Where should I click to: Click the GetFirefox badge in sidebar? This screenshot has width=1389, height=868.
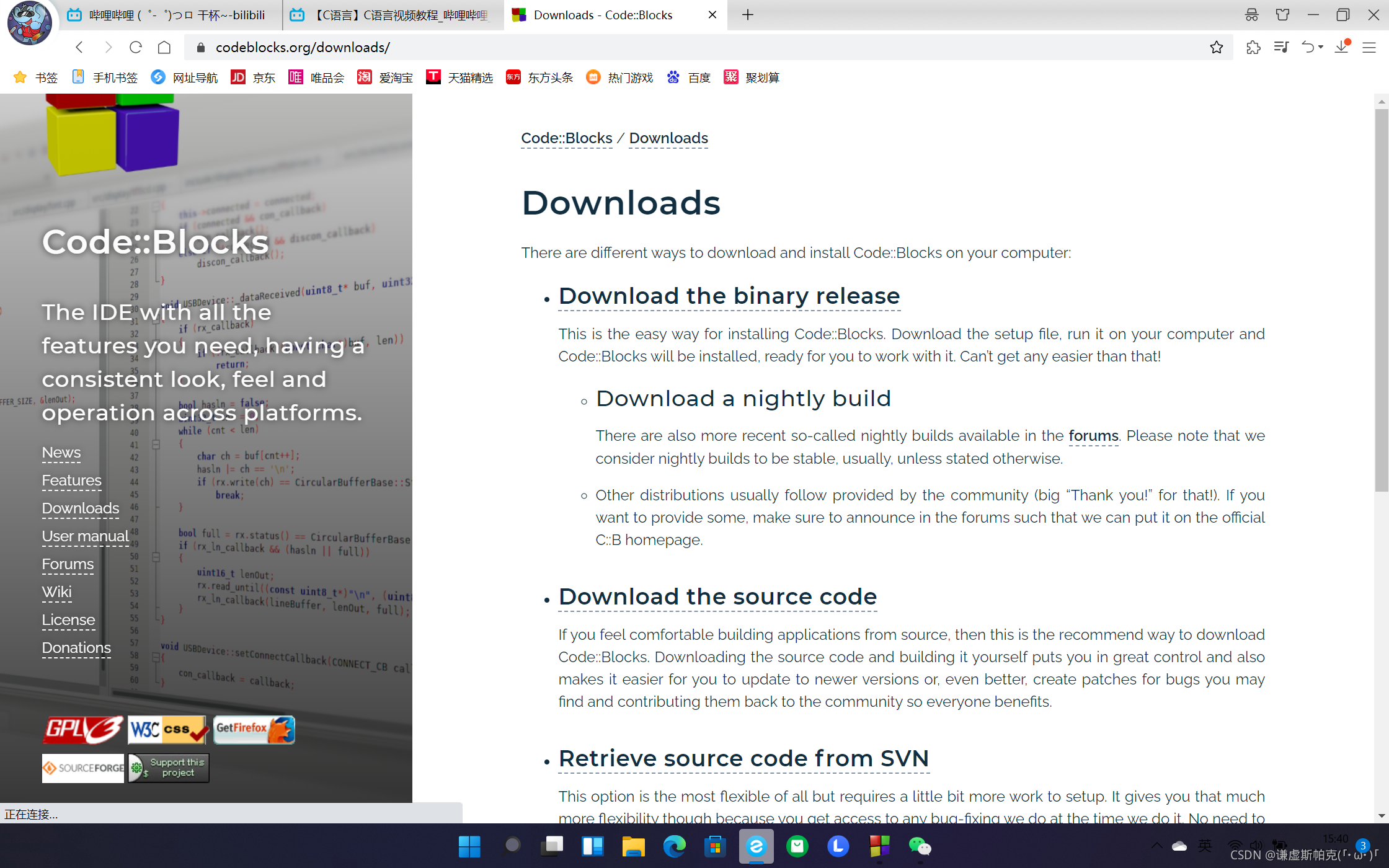click(254, 729)
